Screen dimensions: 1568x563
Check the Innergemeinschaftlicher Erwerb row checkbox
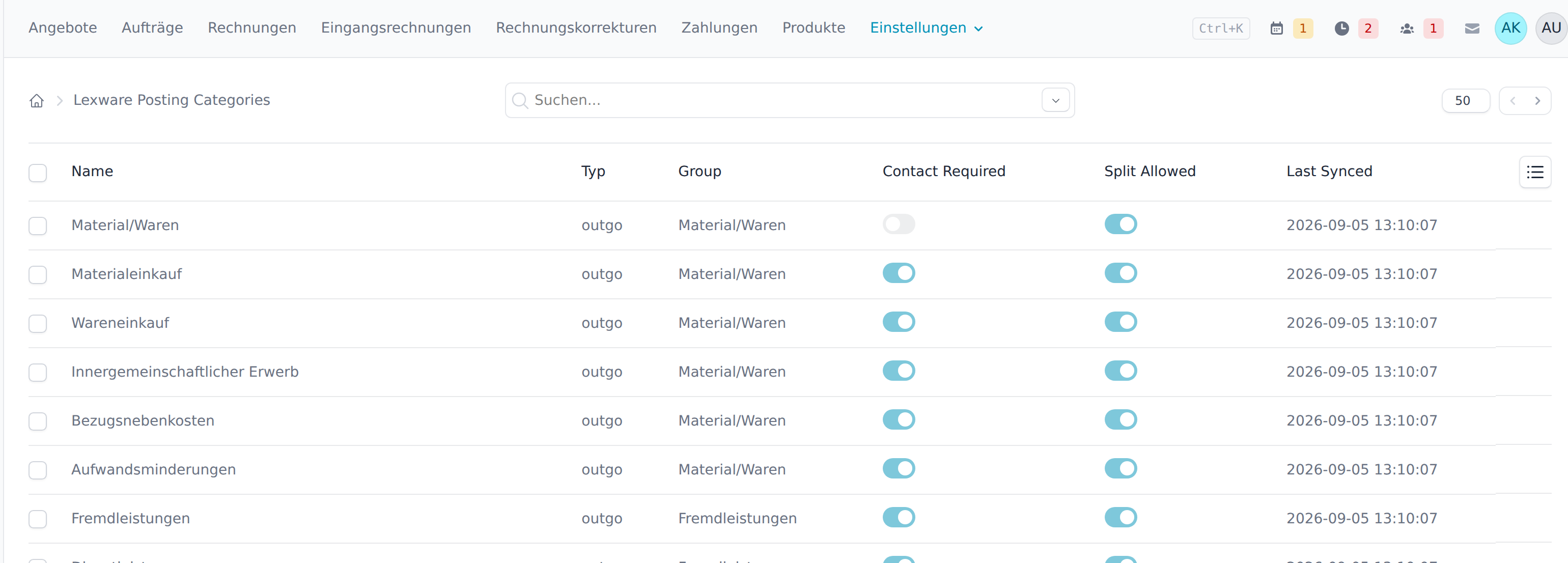(38, 372)
